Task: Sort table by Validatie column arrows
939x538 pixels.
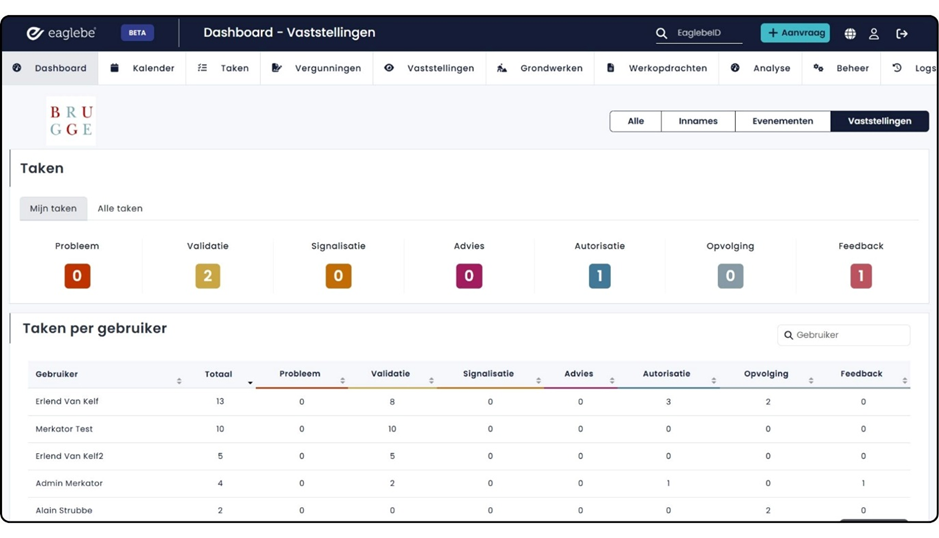Action: pos(431,380)
